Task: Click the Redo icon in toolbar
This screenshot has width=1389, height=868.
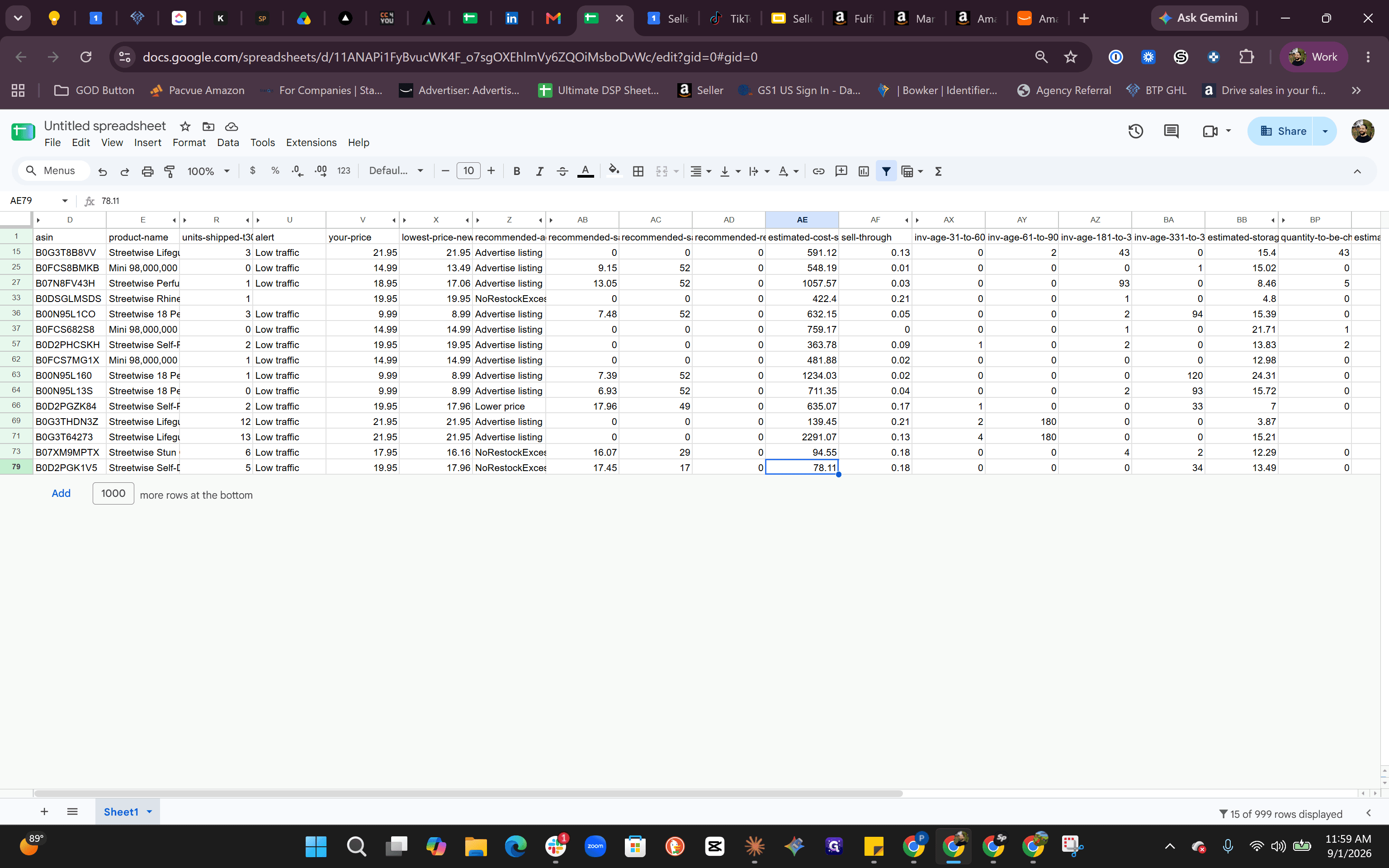Action: click(x=124, y=171)
